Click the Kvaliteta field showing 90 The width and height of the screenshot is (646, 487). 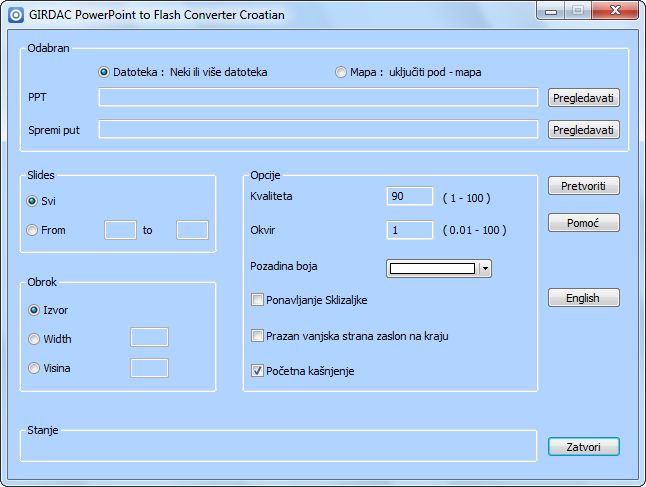coord(410,196)
